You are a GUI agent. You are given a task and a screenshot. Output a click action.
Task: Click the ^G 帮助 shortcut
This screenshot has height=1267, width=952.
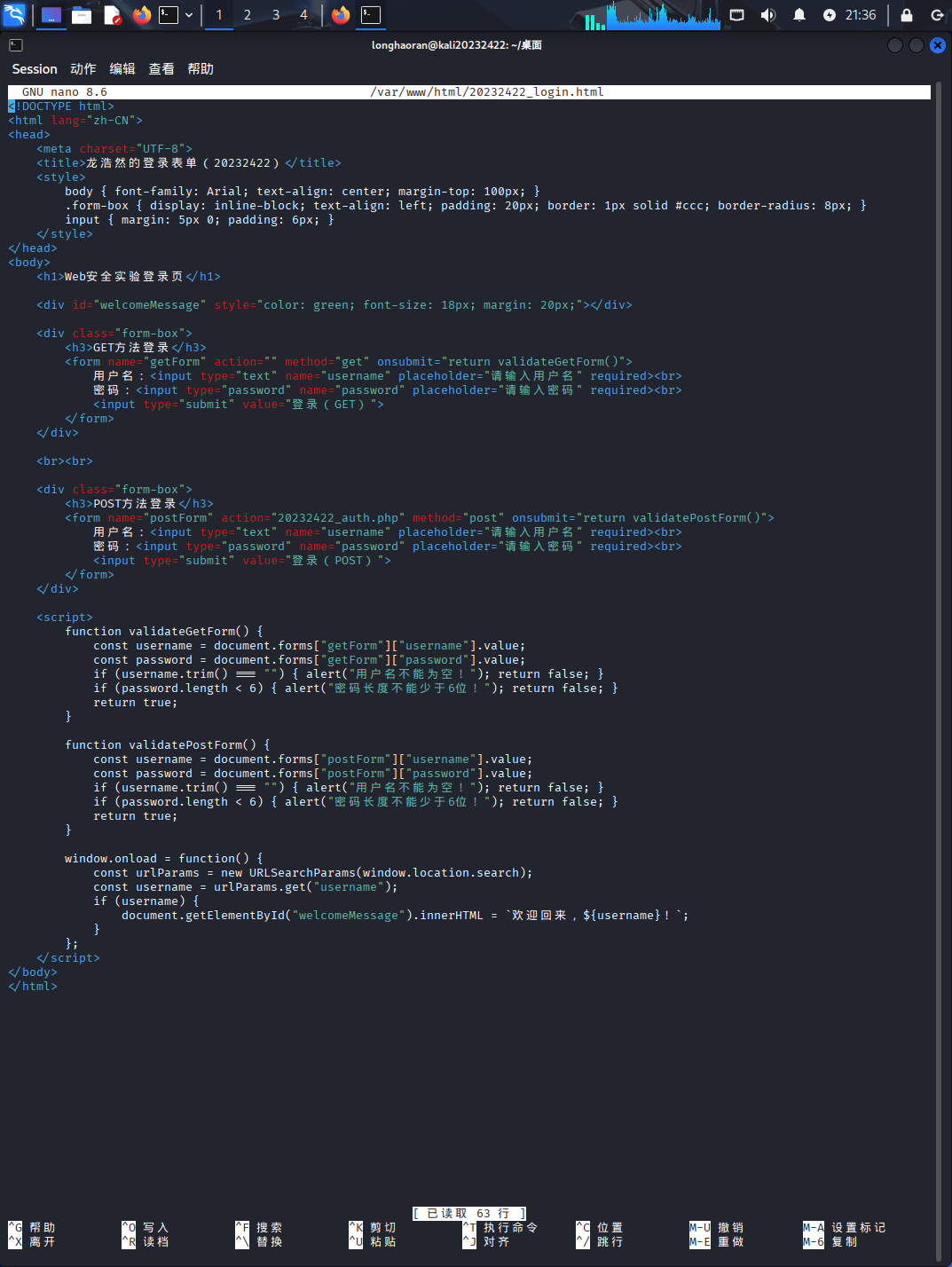[x=32, y=1228]
